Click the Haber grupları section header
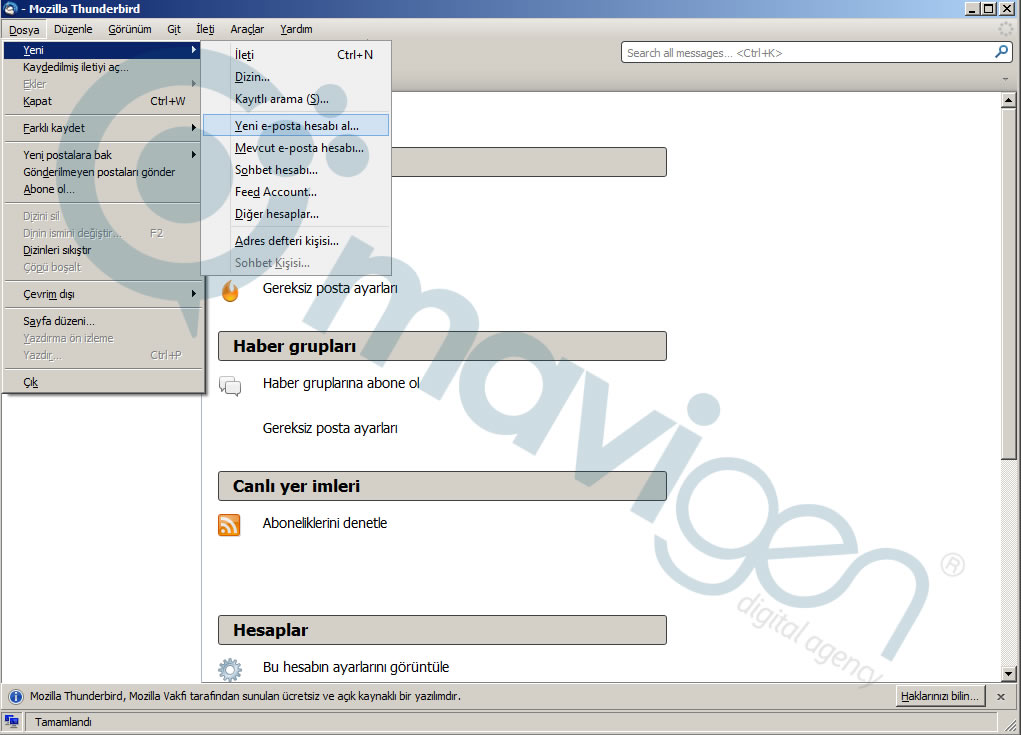The width and height of the screenshot is (1021, 735). click(x=442, y=346)
